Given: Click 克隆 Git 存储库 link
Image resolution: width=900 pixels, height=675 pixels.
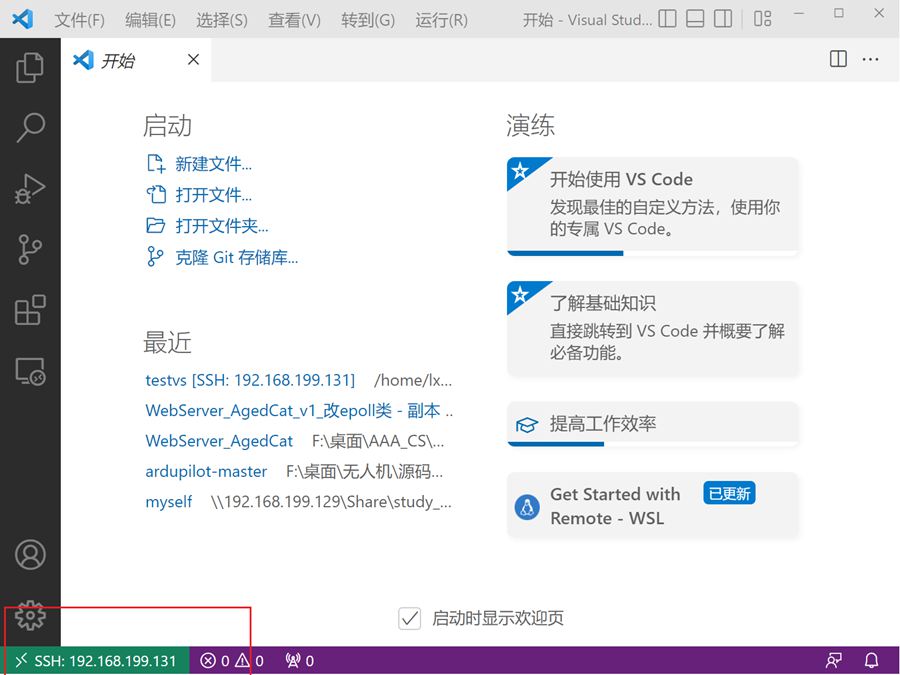Looking at the screenshot, I should [236, 257].
